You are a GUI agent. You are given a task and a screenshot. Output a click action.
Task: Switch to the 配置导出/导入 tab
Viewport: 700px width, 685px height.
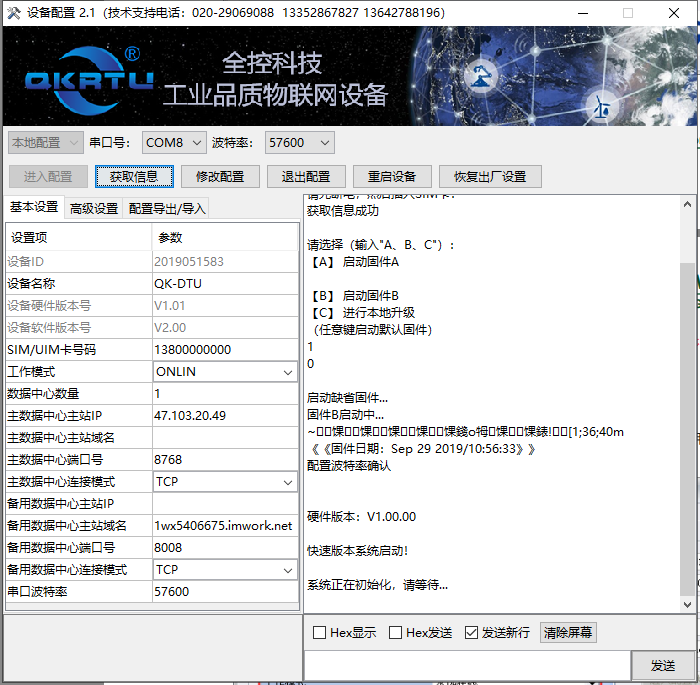pyautogui.click(x=167, y=209)
